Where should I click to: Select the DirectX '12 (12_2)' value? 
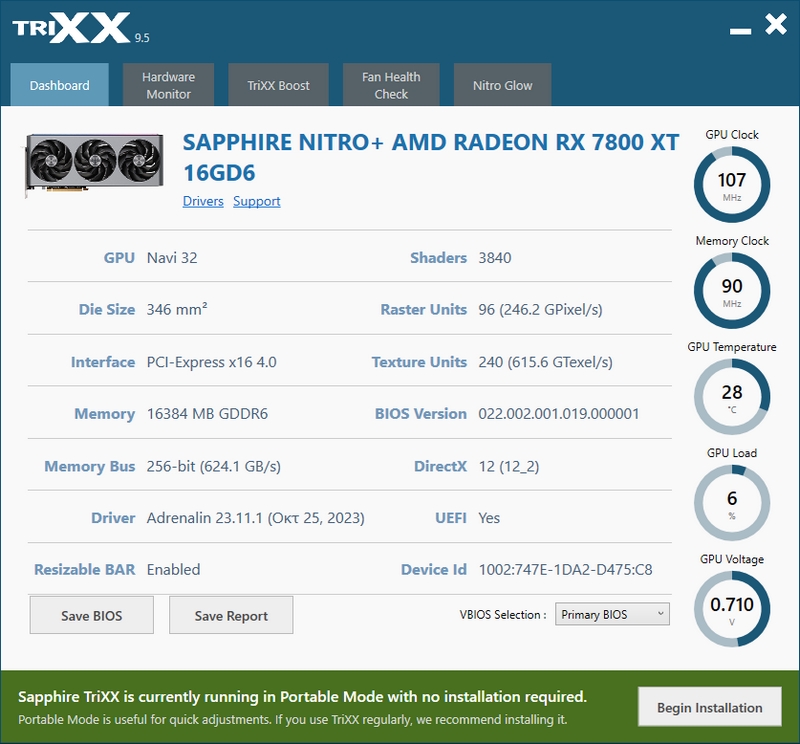click(x=509, y=466)
